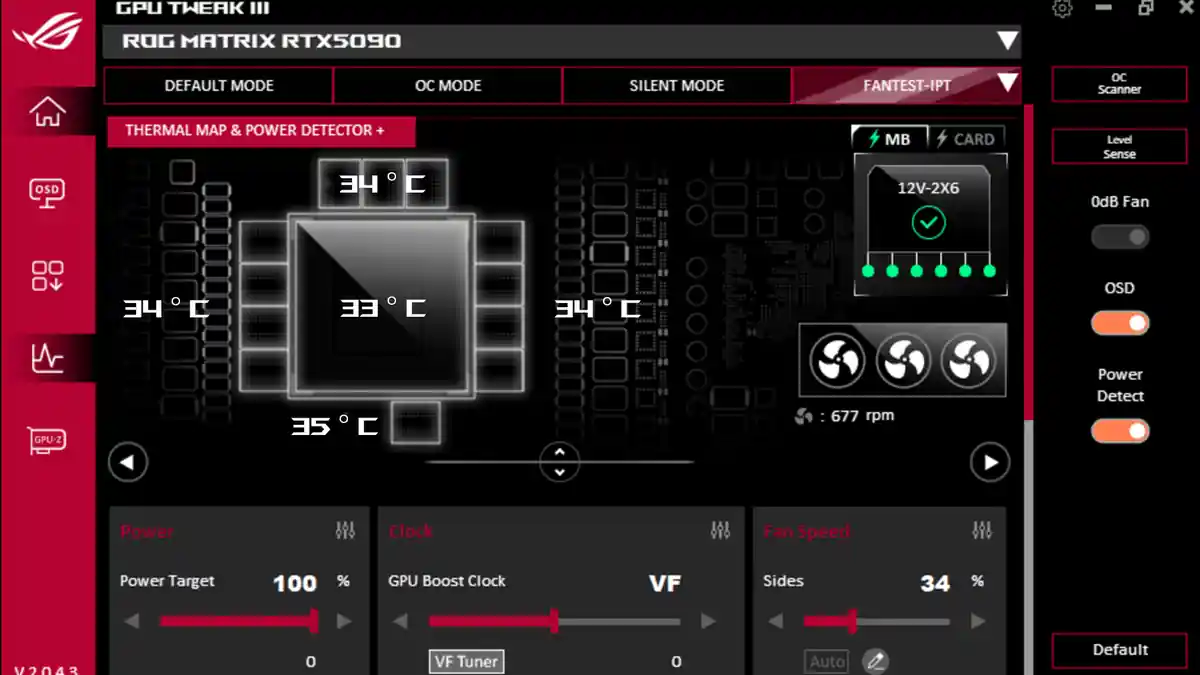Open the OSD panel from the sidebar
This screenshot has height=675, width=1200.
tap(47, 193)
